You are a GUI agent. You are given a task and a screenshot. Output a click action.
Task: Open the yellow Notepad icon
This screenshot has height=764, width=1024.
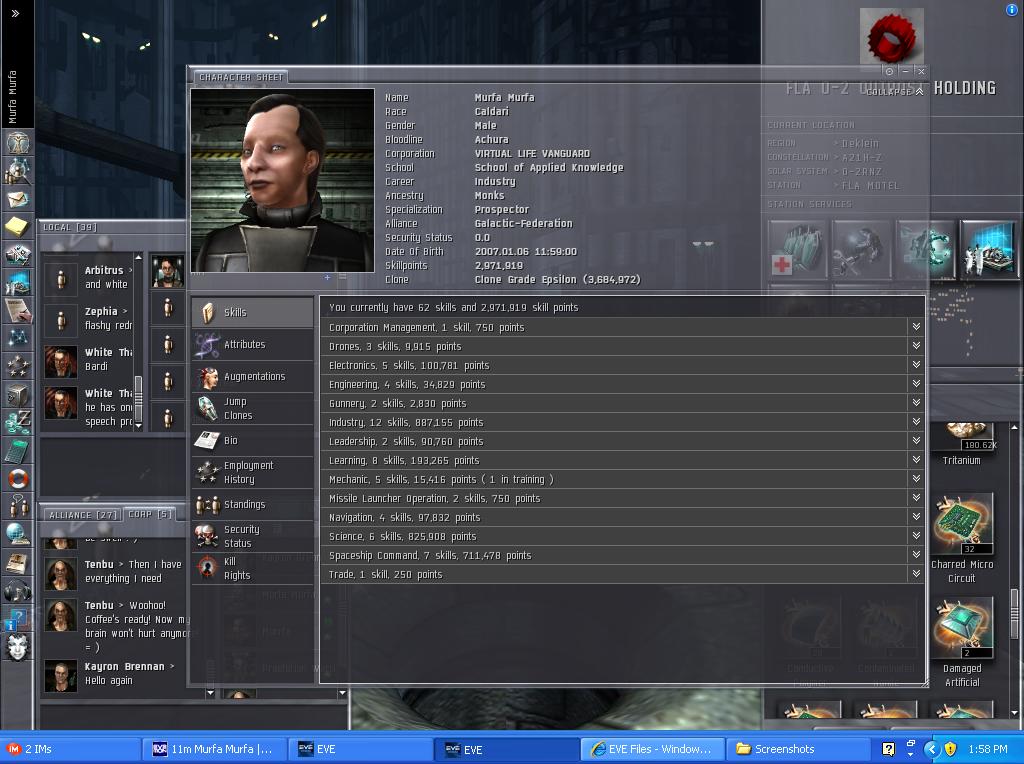click(x=18, y=226)
